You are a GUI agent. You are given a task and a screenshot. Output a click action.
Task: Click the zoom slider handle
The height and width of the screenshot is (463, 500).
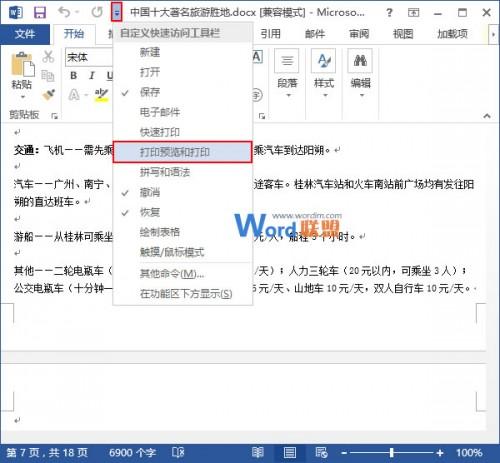(392, 452)
